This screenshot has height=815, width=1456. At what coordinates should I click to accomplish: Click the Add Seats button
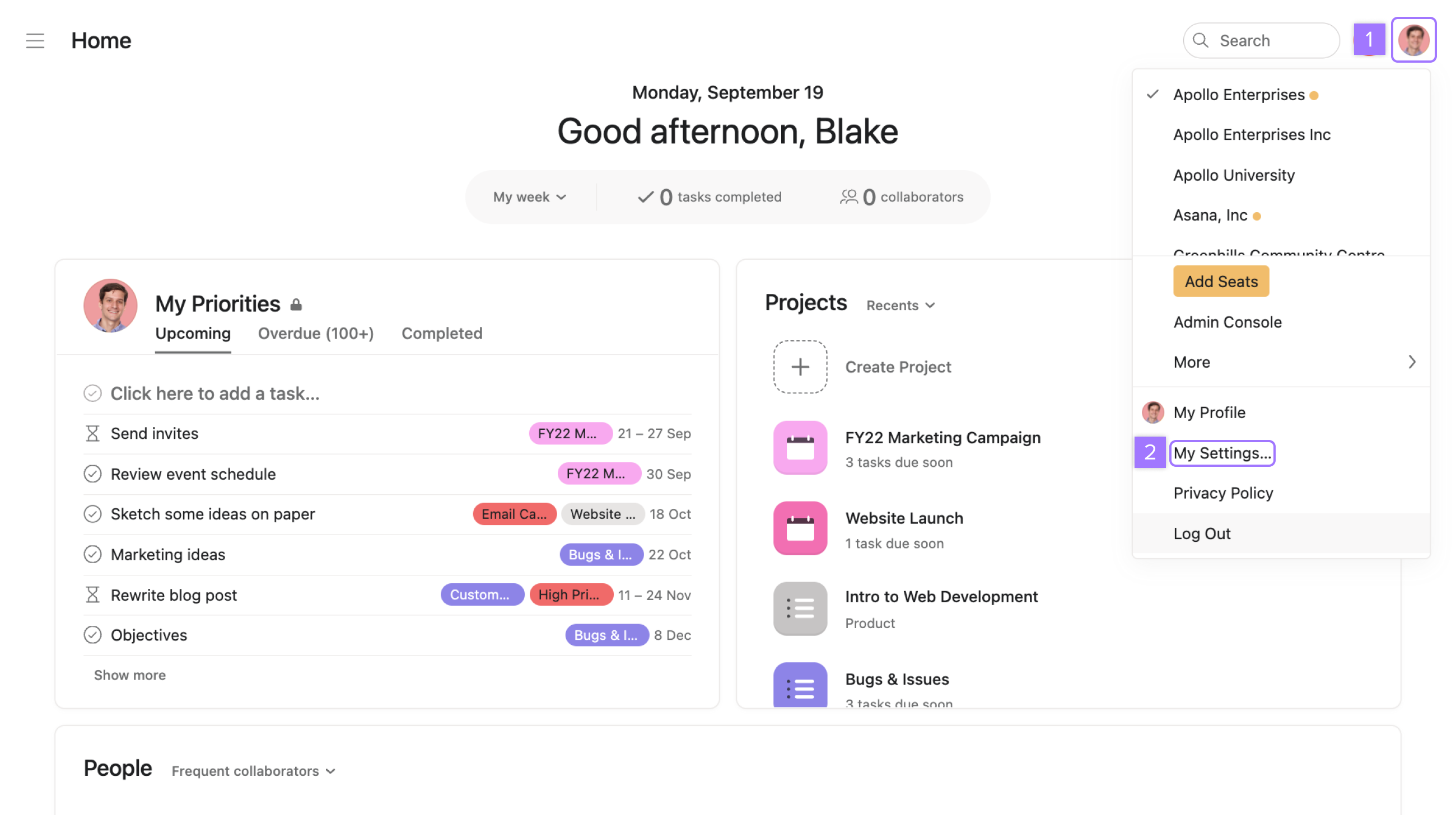[1221, 281]
